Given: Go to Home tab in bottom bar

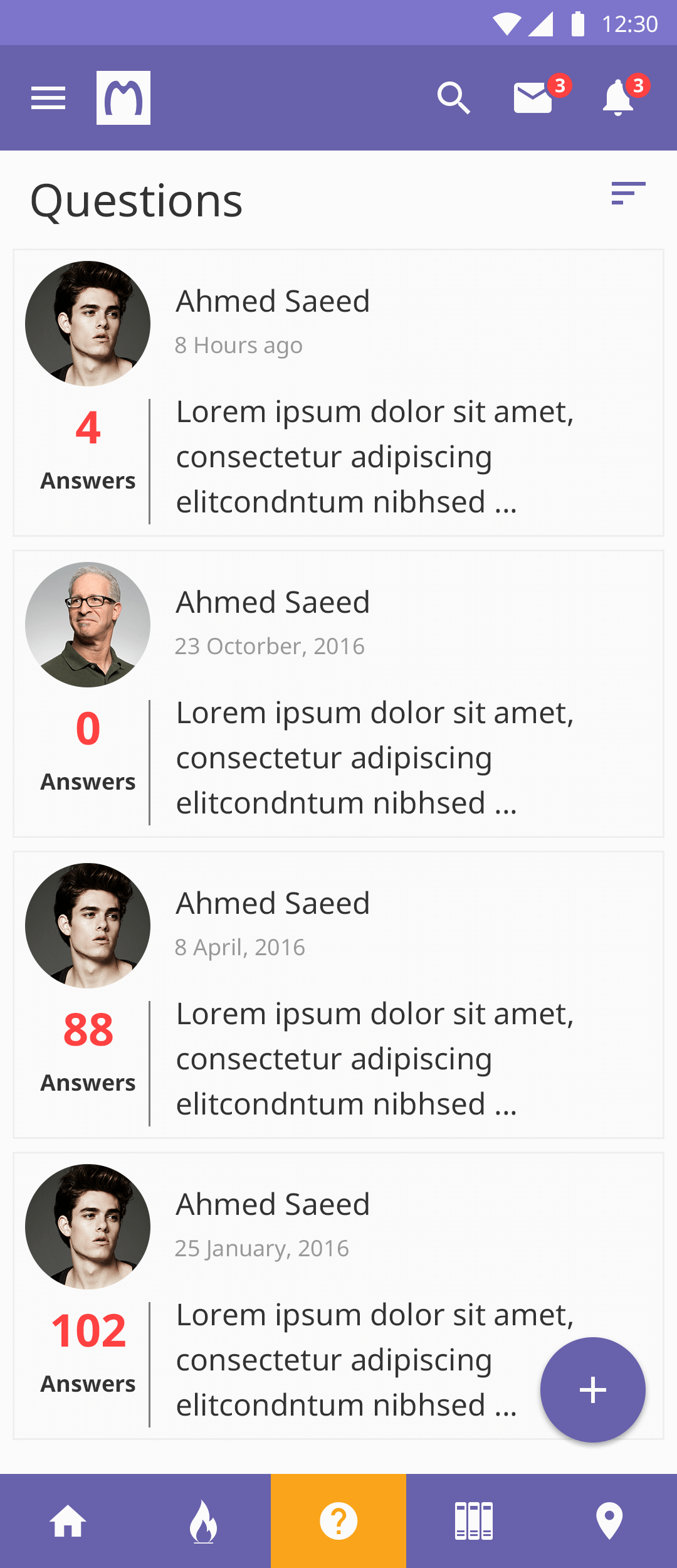Looking at the screenshot, I should [68, 1521].
